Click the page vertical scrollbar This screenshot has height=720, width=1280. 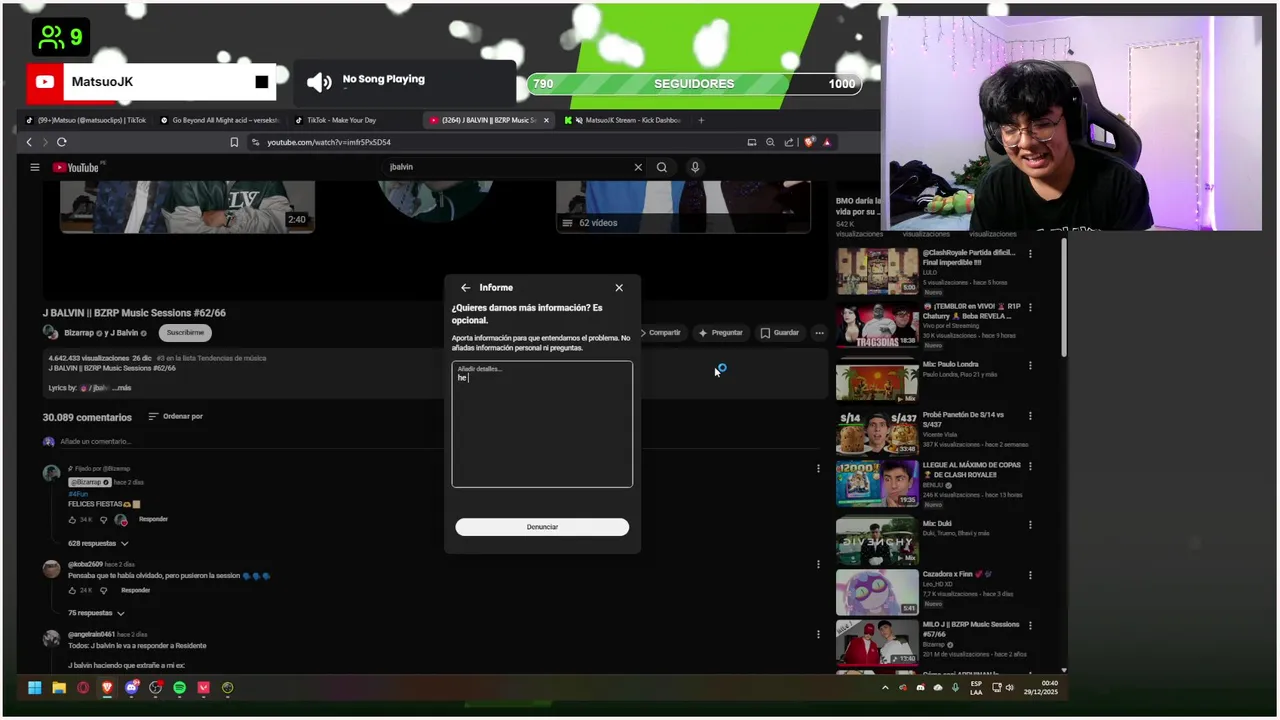pyautogui.click(x=1064, y=298)
